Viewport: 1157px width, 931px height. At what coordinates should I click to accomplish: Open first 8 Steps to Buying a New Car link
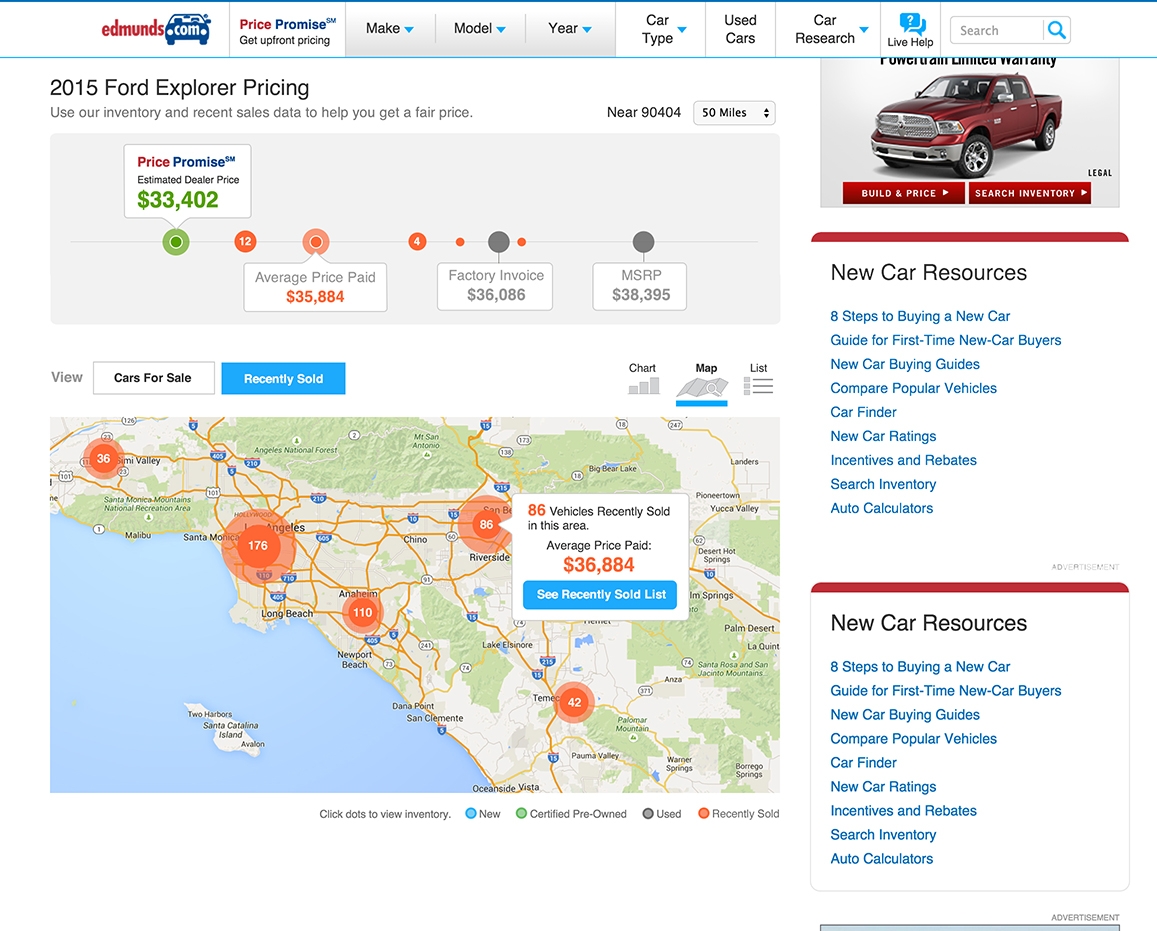(x=919, y=316)
